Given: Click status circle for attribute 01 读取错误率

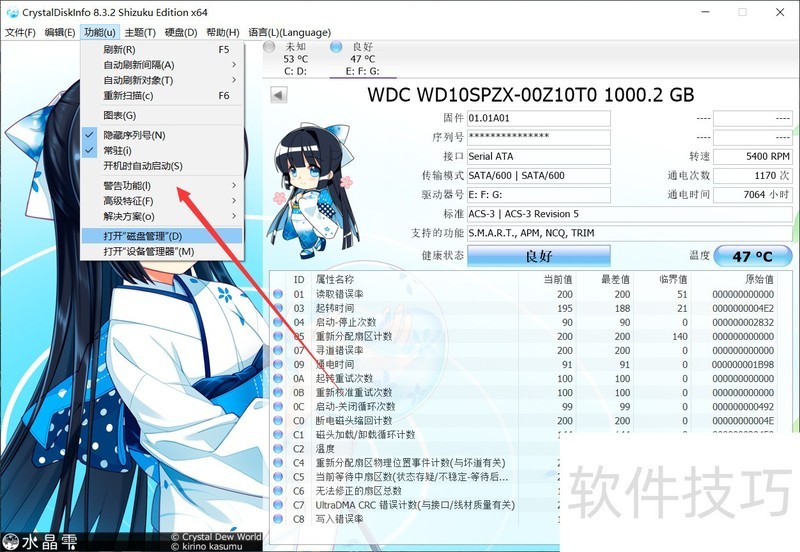Looking at the screenshot, I should pyautogui.click(x=278, y=294).
